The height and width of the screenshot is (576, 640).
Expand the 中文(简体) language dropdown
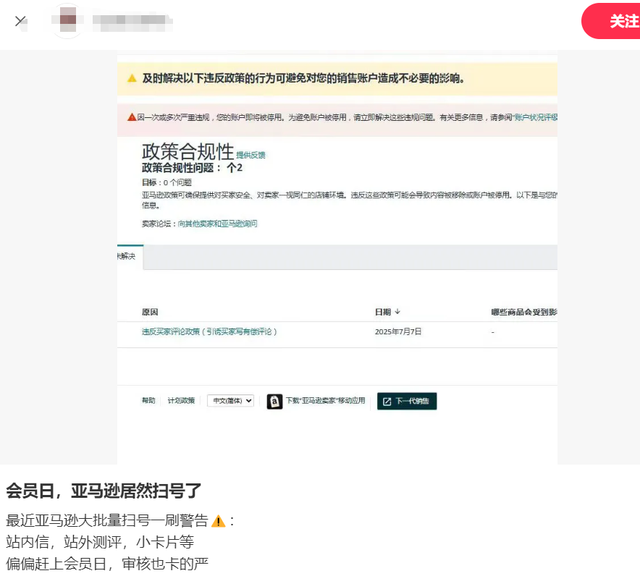point(230,401)
